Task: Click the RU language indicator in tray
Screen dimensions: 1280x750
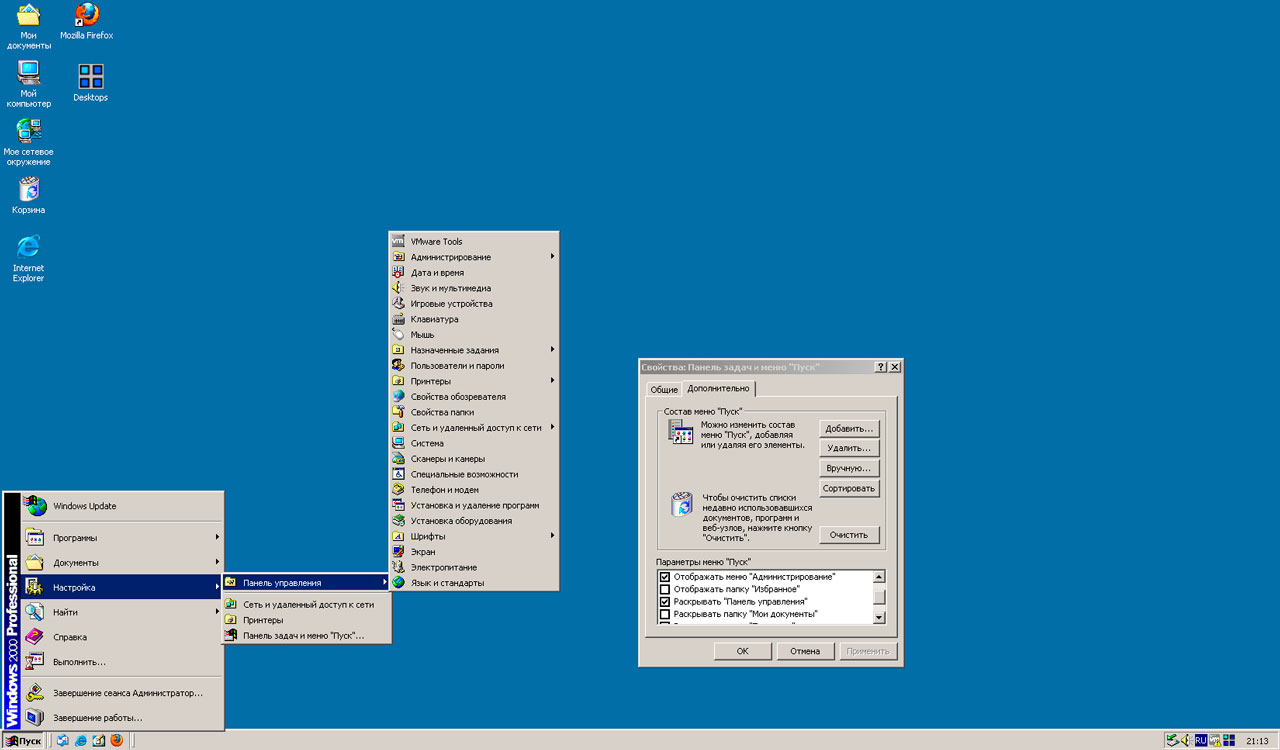Action: (1201, 741)
